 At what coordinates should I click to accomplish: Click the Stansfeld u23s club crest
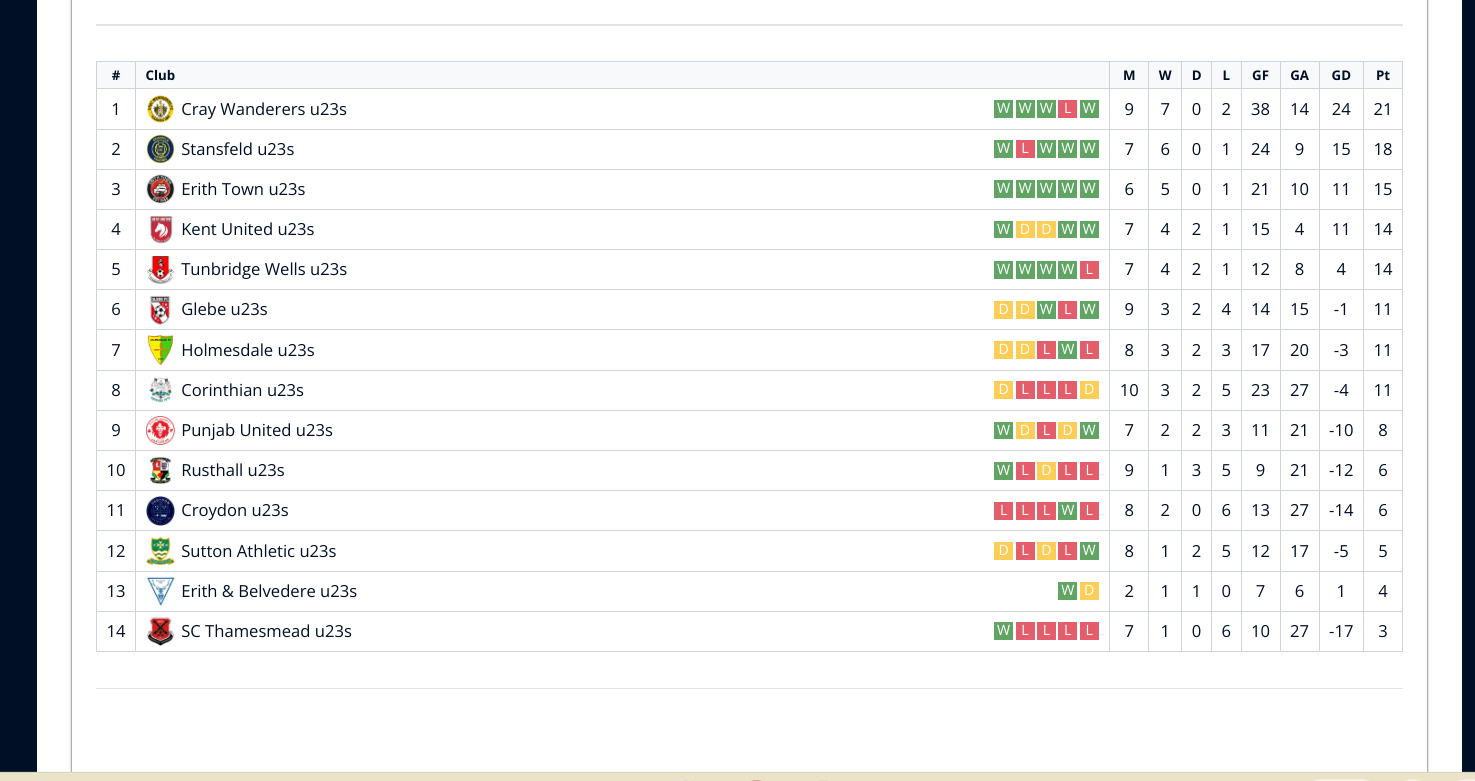coord(160,149)
